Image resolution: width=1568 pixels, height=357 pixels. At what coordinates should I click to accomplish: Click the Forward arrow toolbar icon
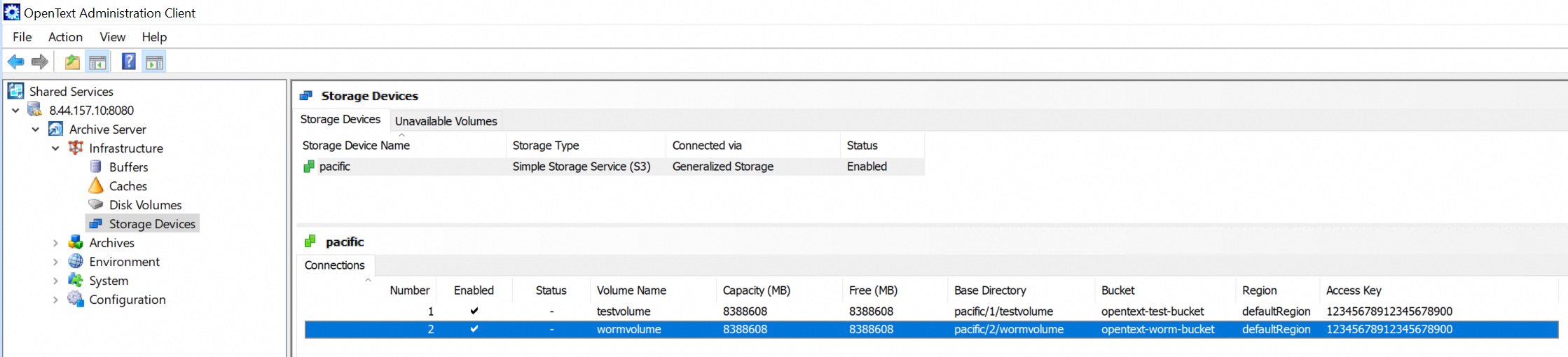[x=40, y=62]
